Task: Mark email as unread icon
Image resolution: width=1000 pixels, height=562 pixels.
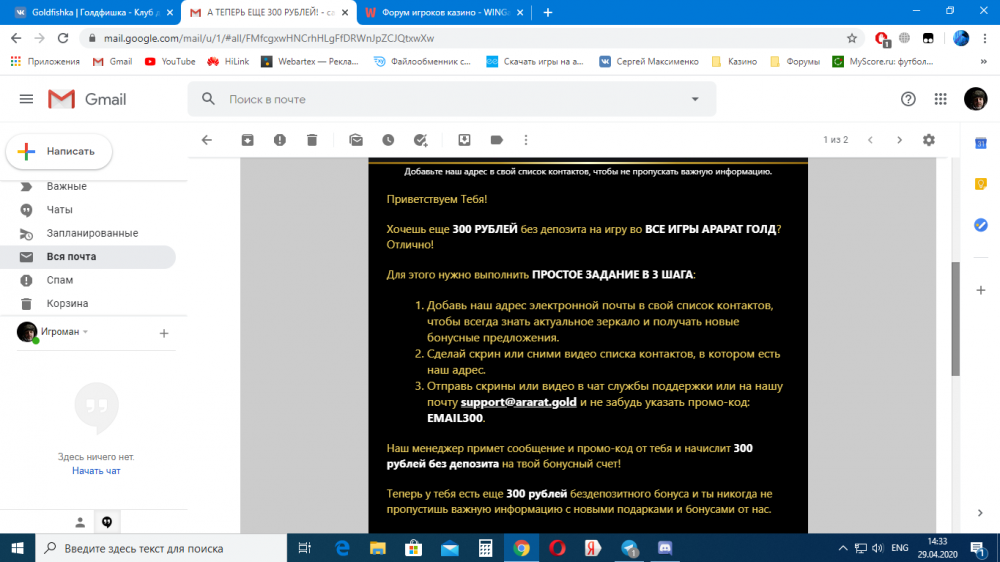Action: click(356, 140)
